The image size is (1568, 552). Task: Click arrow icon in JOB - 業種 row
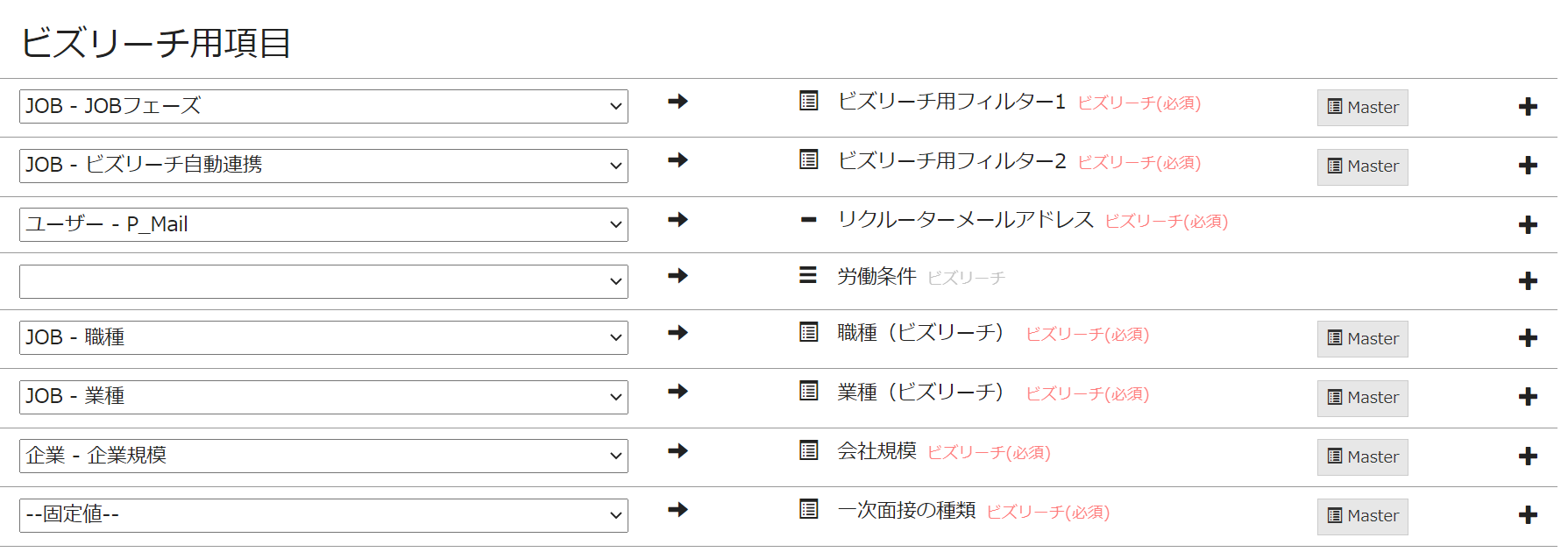(678, 392)
